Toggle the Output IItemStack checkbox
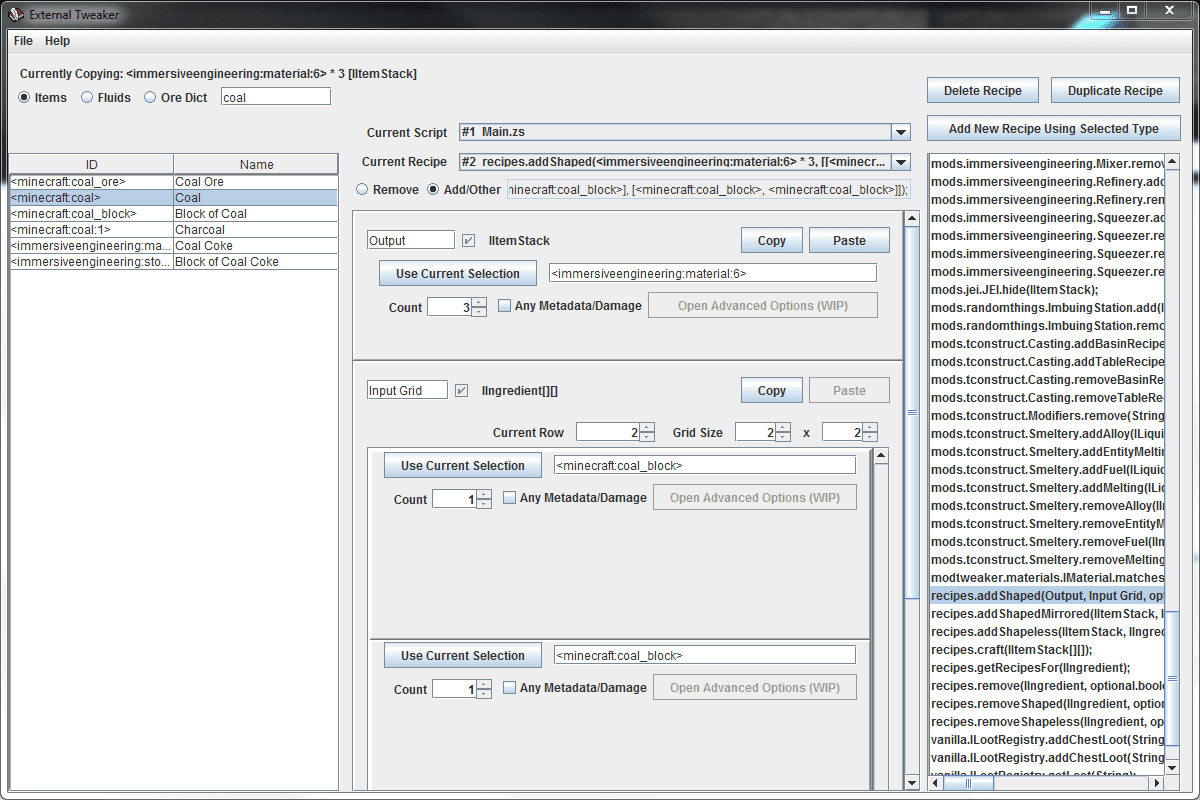 coord(469,240)
